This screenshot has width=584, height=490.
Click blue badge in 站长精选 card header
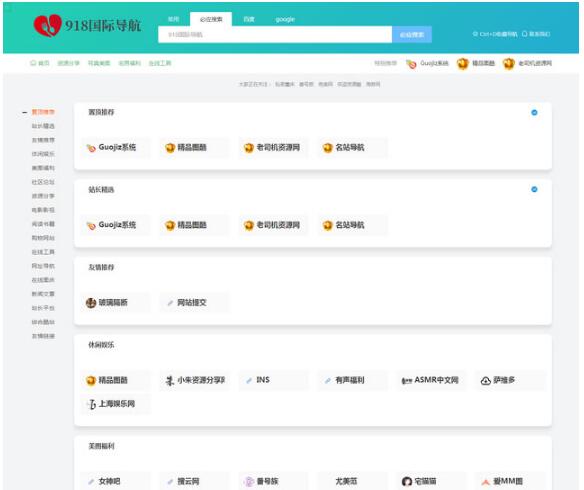pos(534,190)
